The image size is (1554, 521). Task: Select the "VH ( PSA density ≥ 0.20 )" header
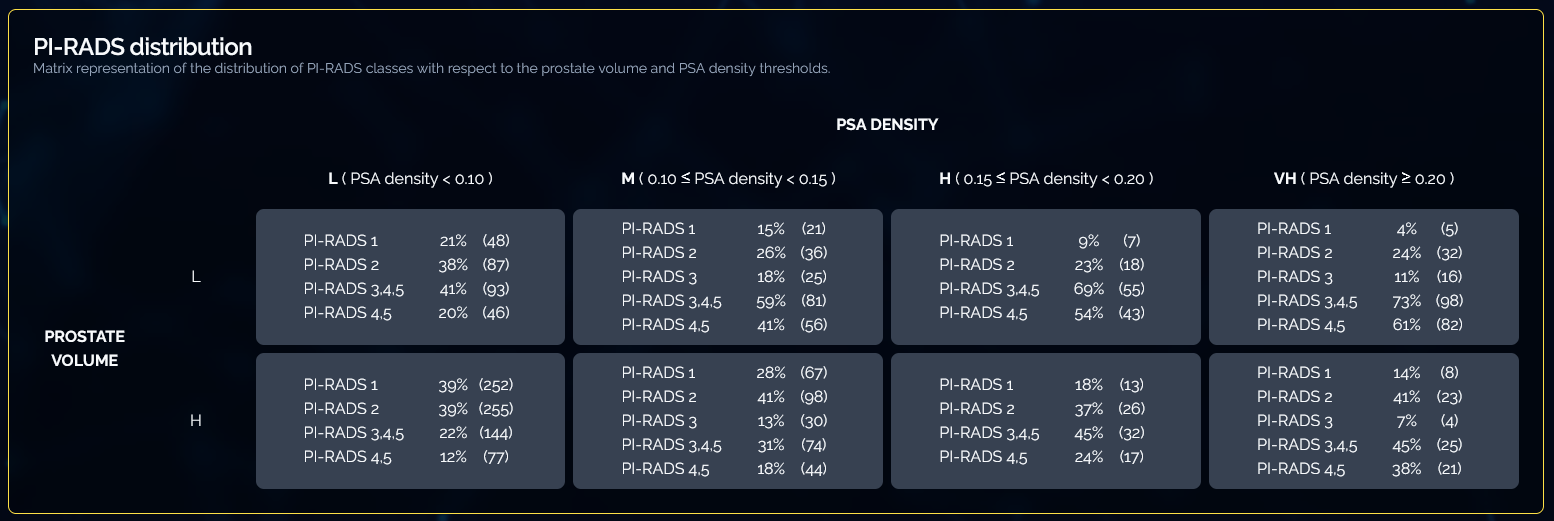[x=1364, y=179]
